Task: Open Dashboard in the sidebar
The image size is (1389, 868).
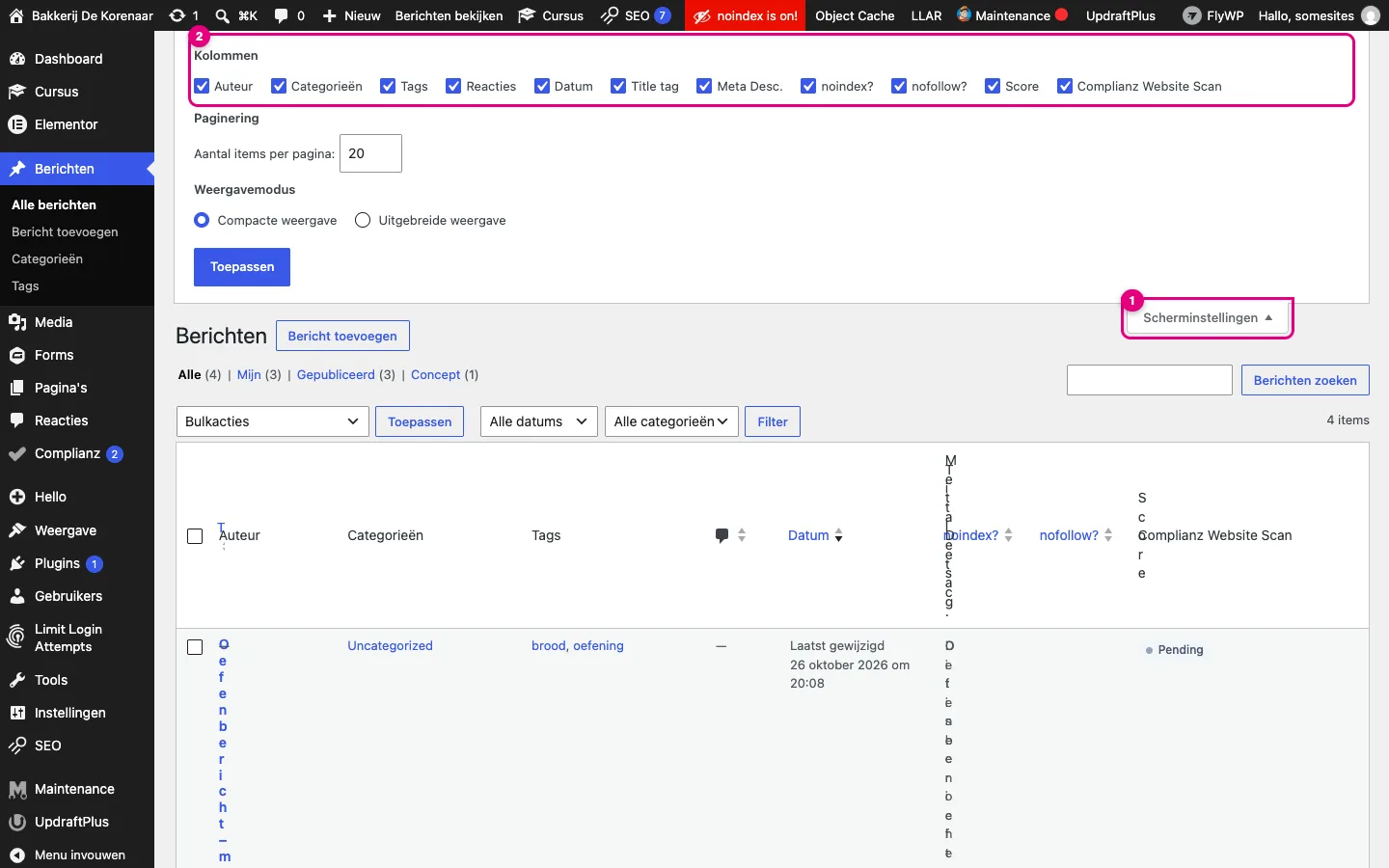Action: point(68,59)
